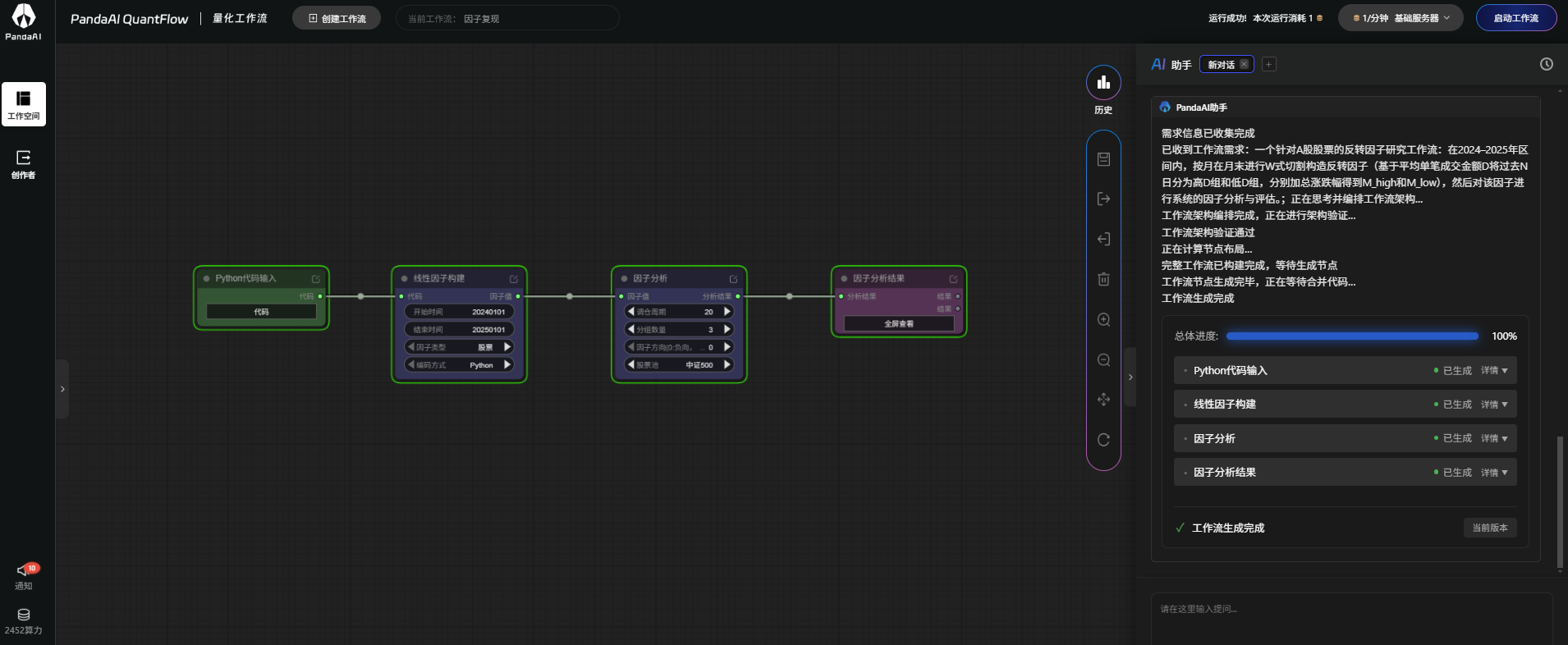Click the save workflow icon in vertical toolbar

click(1103, 159)
